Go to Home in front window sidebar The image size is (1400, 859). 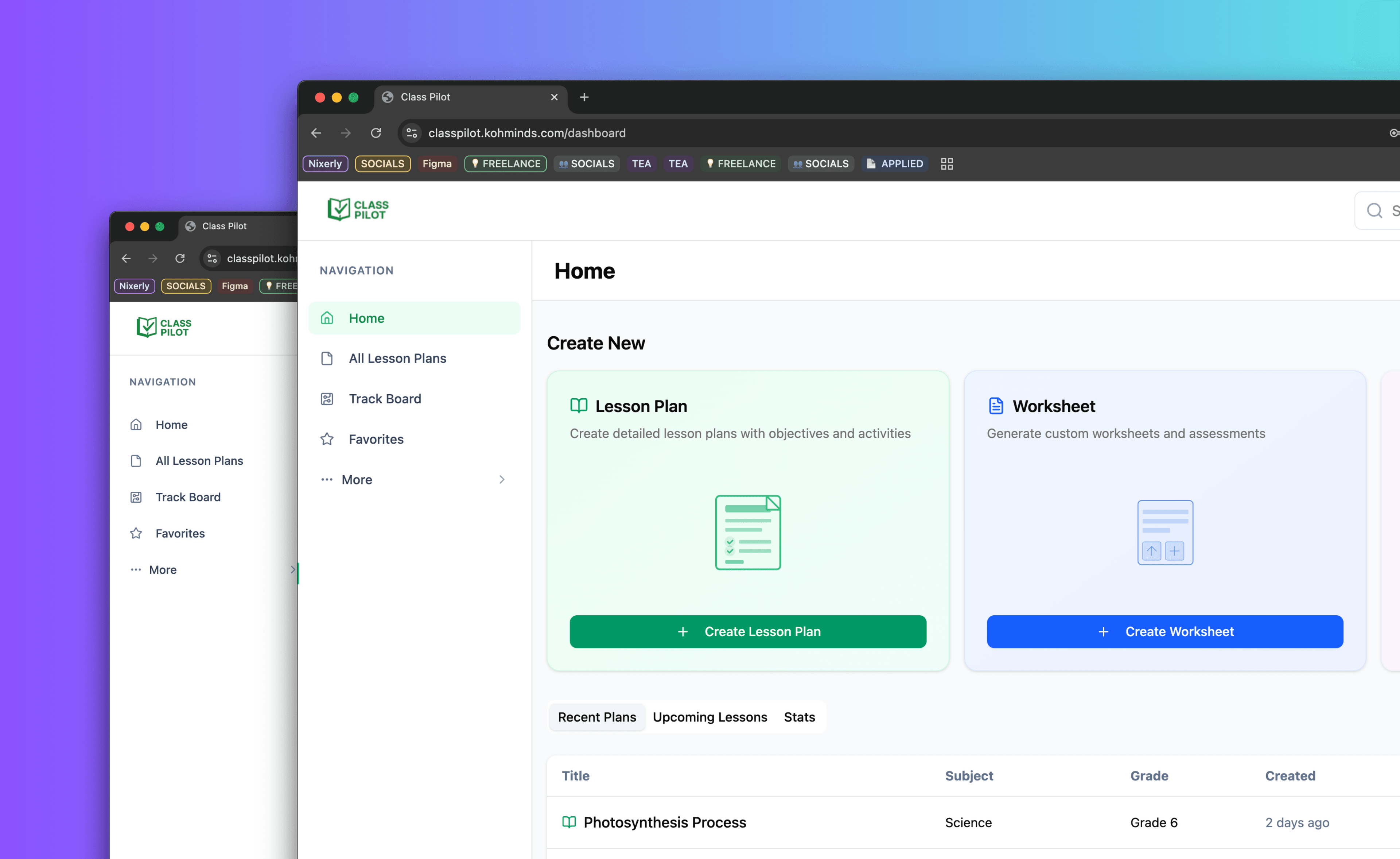point(414,318)
